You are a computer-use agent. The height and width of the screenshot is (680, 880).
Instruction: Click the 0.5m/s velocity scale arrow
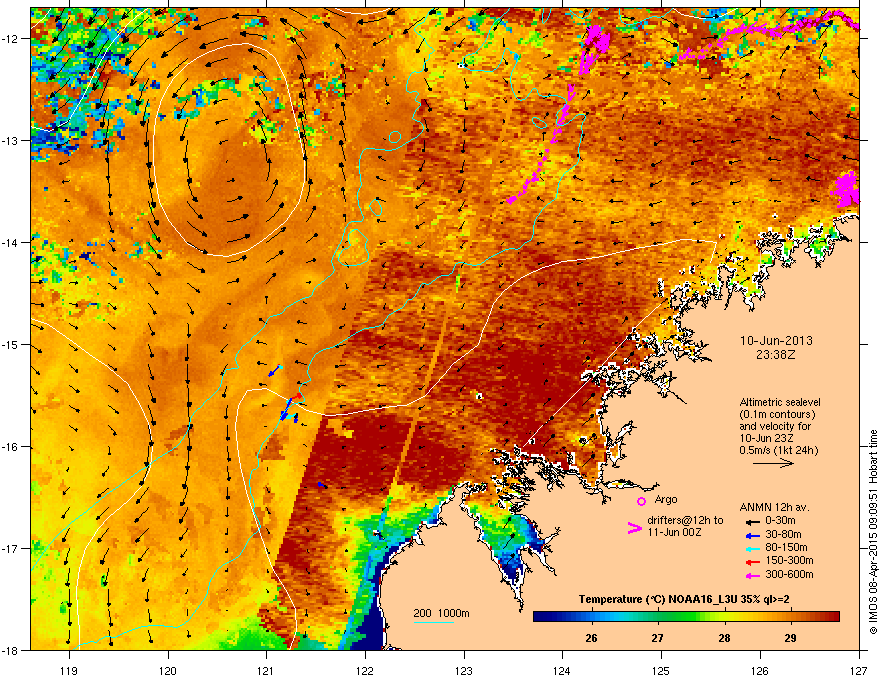point(773,463)
